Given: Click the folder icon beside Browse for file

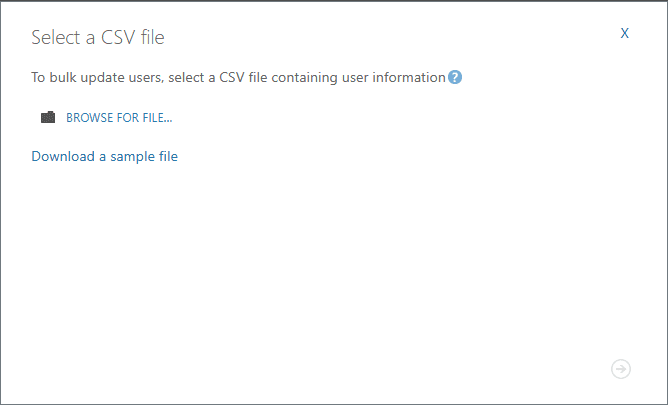Looking at the screenshot, I should coord(48,117).
